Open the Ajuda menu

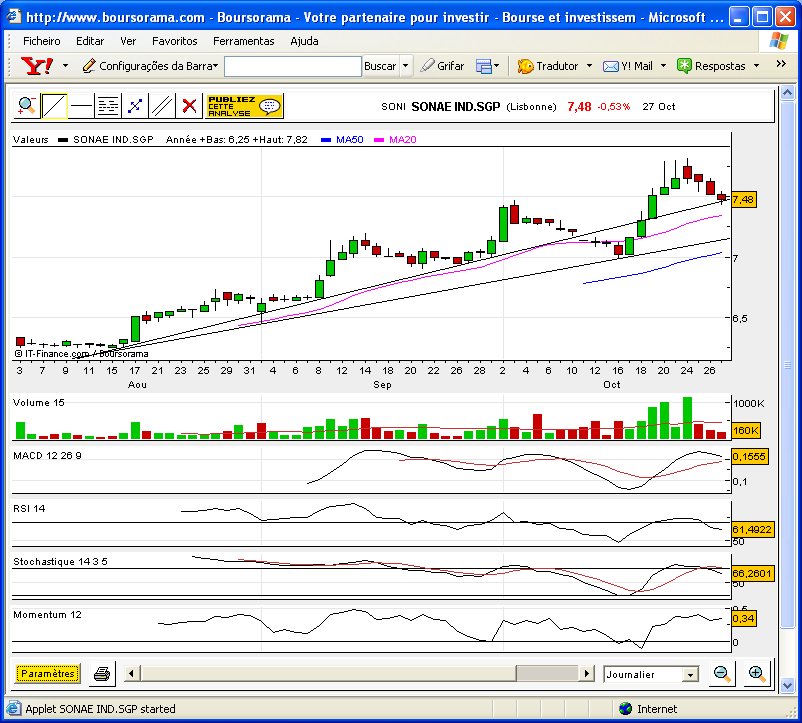304,41
